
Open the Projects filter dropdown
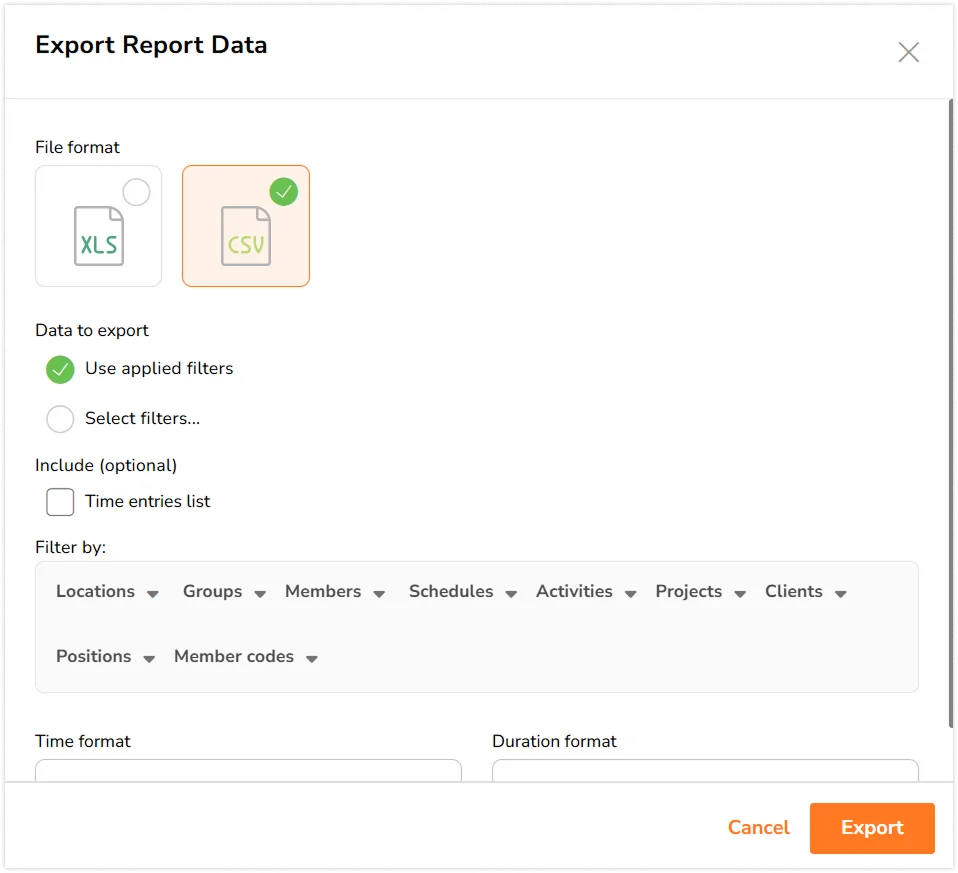[x=700, y=591]
